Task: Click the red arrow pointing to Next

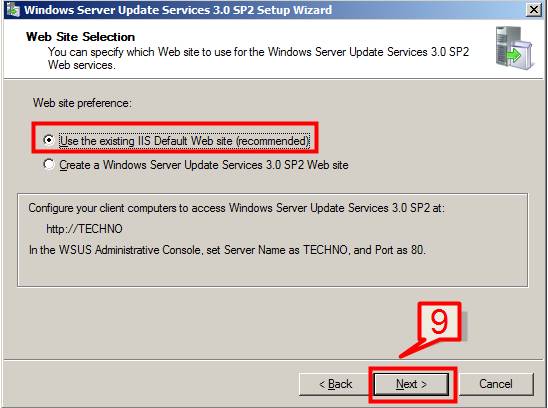Action: 412,350
